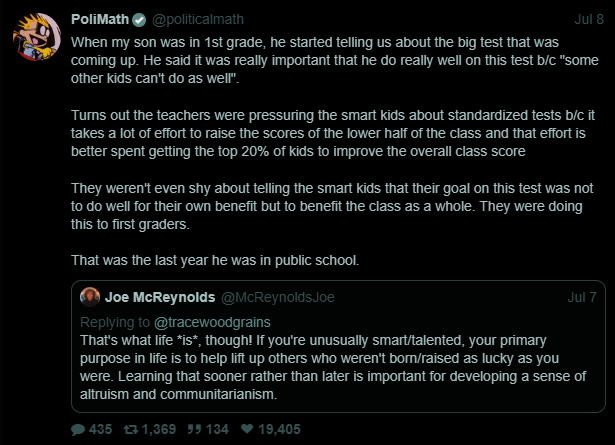Click the verified checkmark badge
Screen dimensions: 615x445
point(139,20)
